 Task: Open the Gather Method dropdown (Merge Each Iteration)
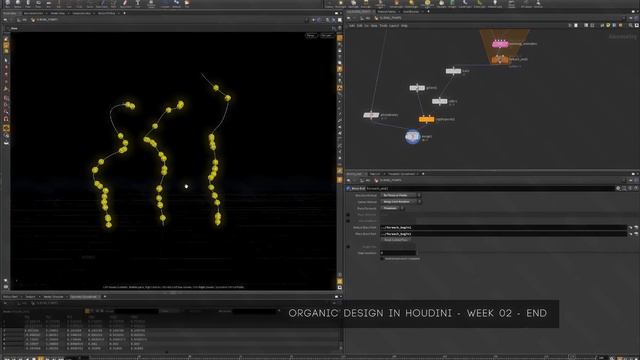click(400, 202)
